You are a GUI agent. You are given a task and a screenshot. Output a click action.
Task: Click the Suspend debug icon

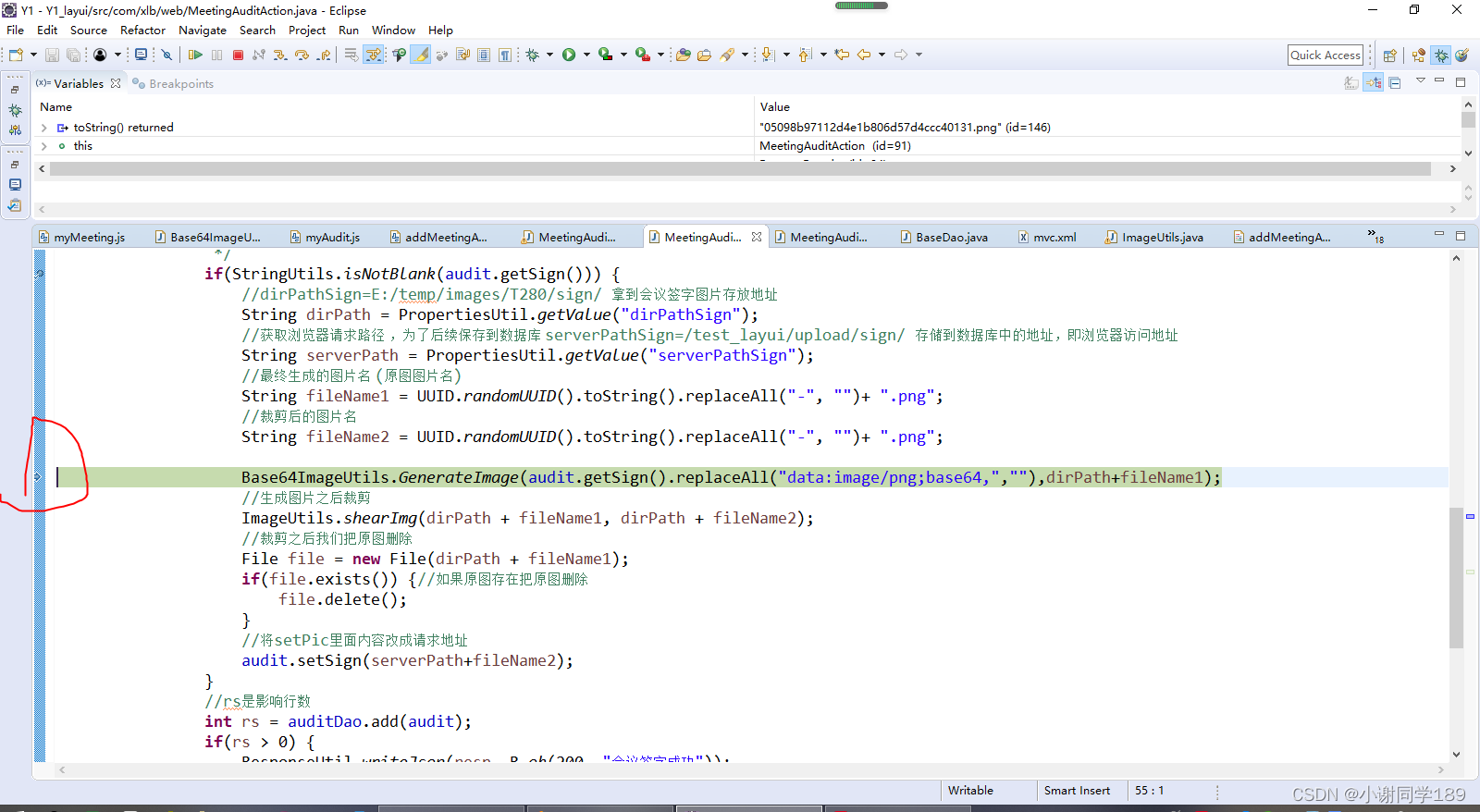coord(216,55)
